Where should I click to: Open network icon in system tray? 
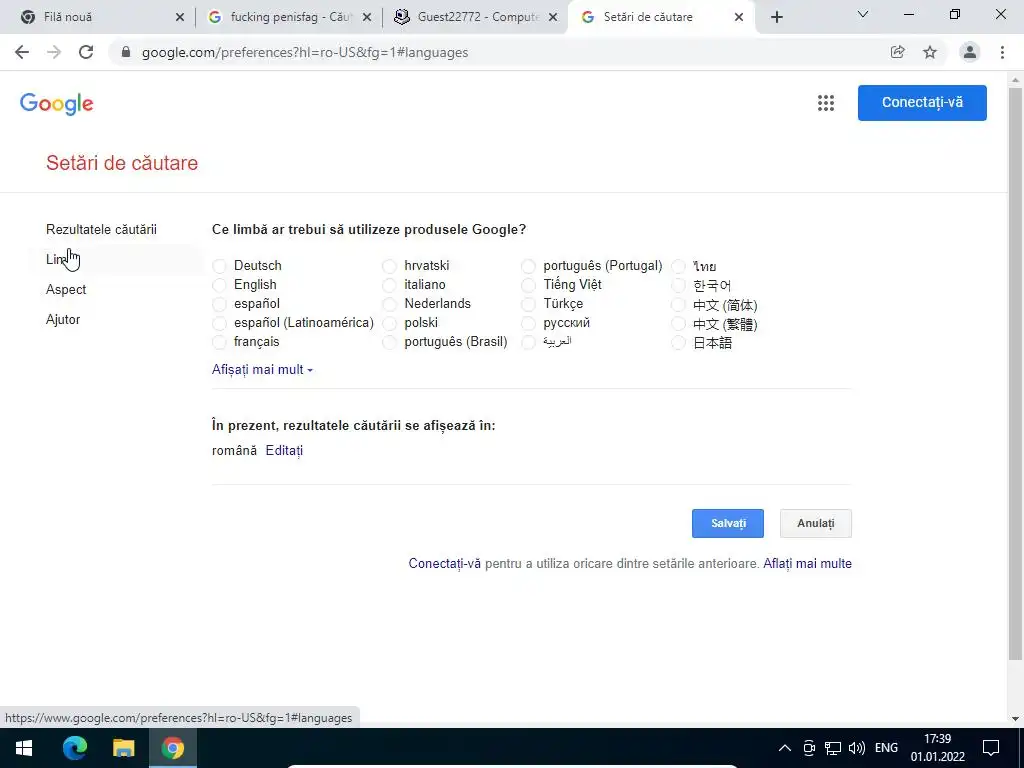(833, 748)
